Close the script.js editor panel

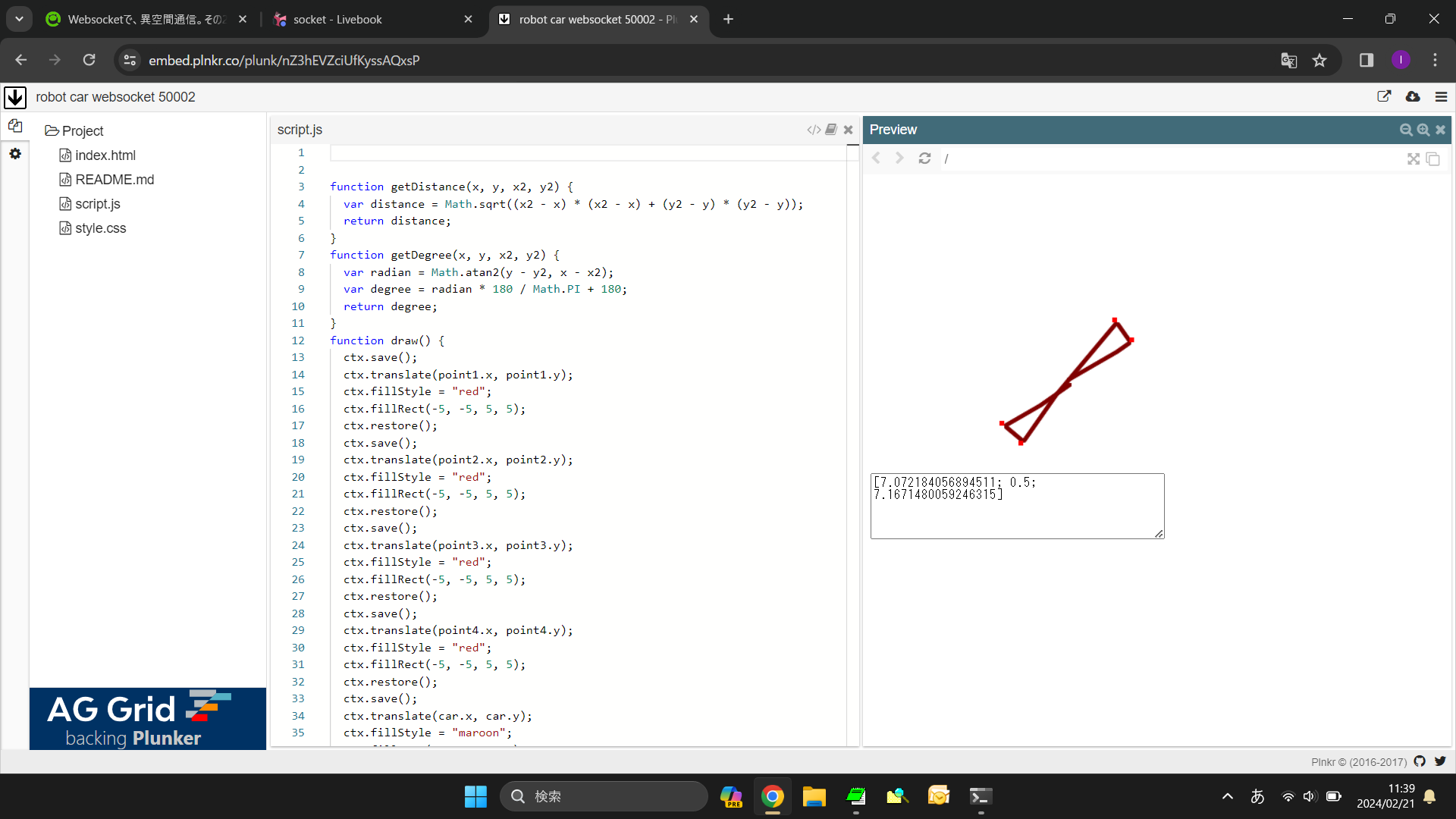coord(849,130)
